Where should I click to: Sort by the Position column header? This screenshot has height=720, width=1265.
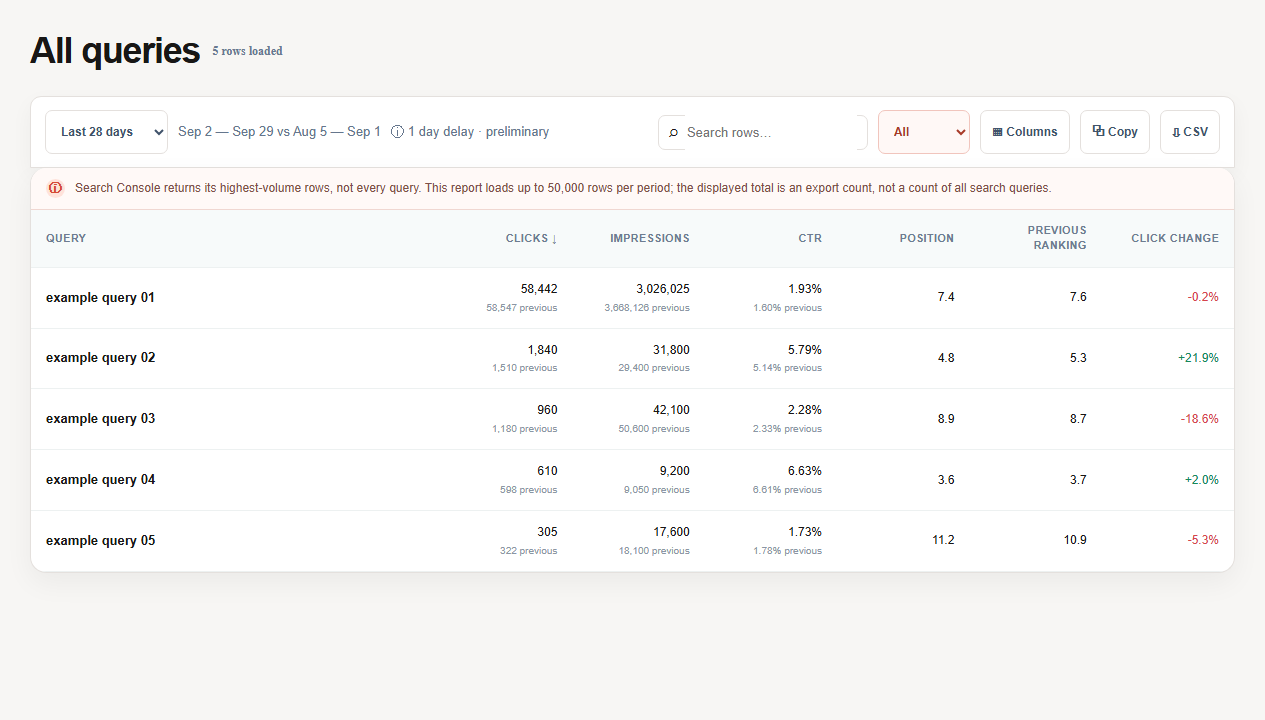pyautogui.click(x=927, y=238)
